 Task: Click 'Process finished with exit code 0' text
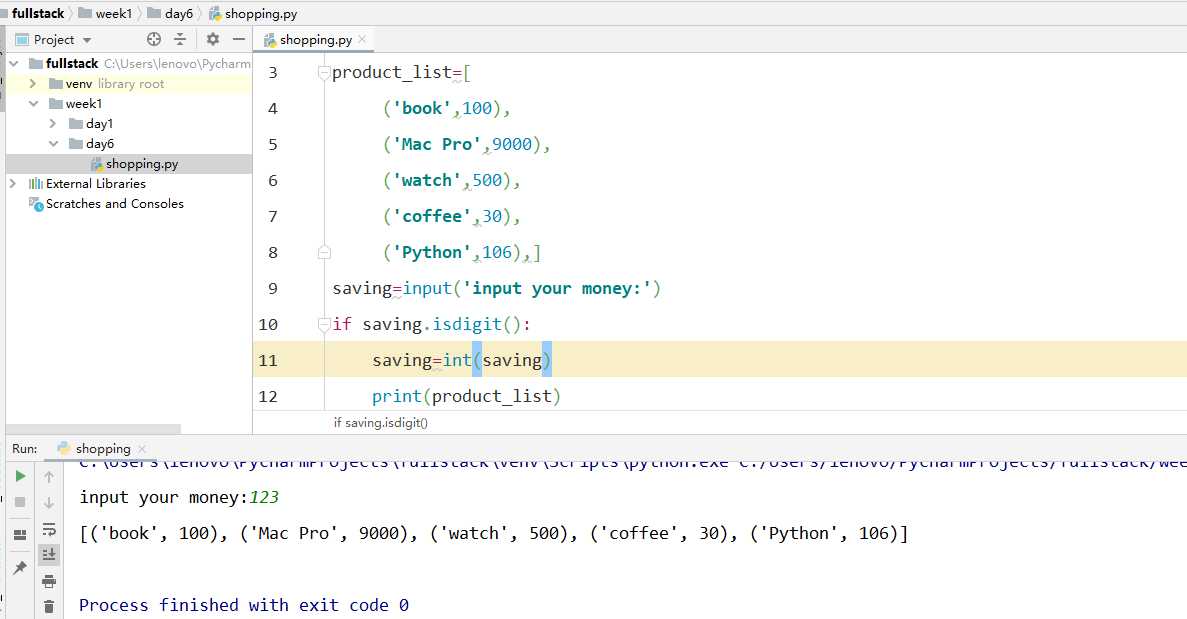[x=244, y=605]
